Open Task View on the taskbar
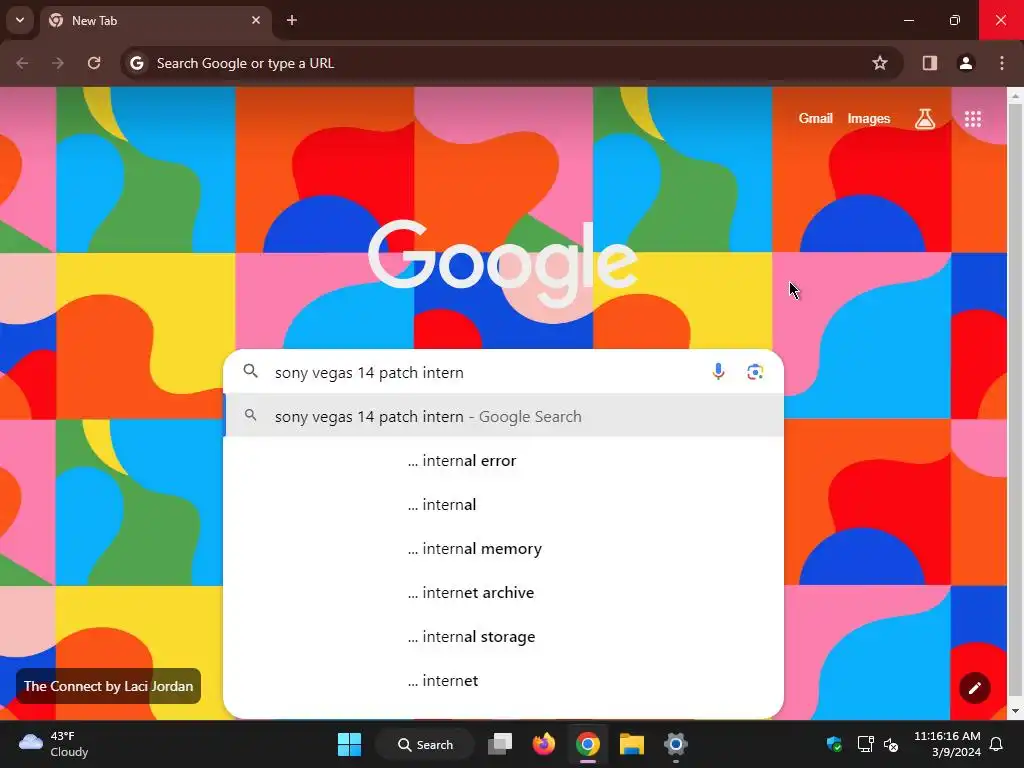Image resolution: width=1024 pixels, height=768 pixels. [x=500, y=744]
